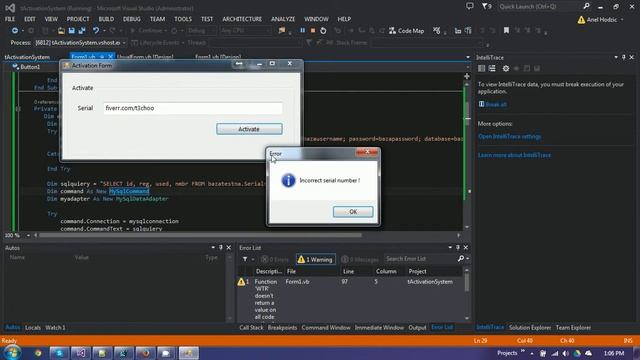Open the ANALYZE menu
The height and width of the screenshot is (360, 640).
coord(283,19)
